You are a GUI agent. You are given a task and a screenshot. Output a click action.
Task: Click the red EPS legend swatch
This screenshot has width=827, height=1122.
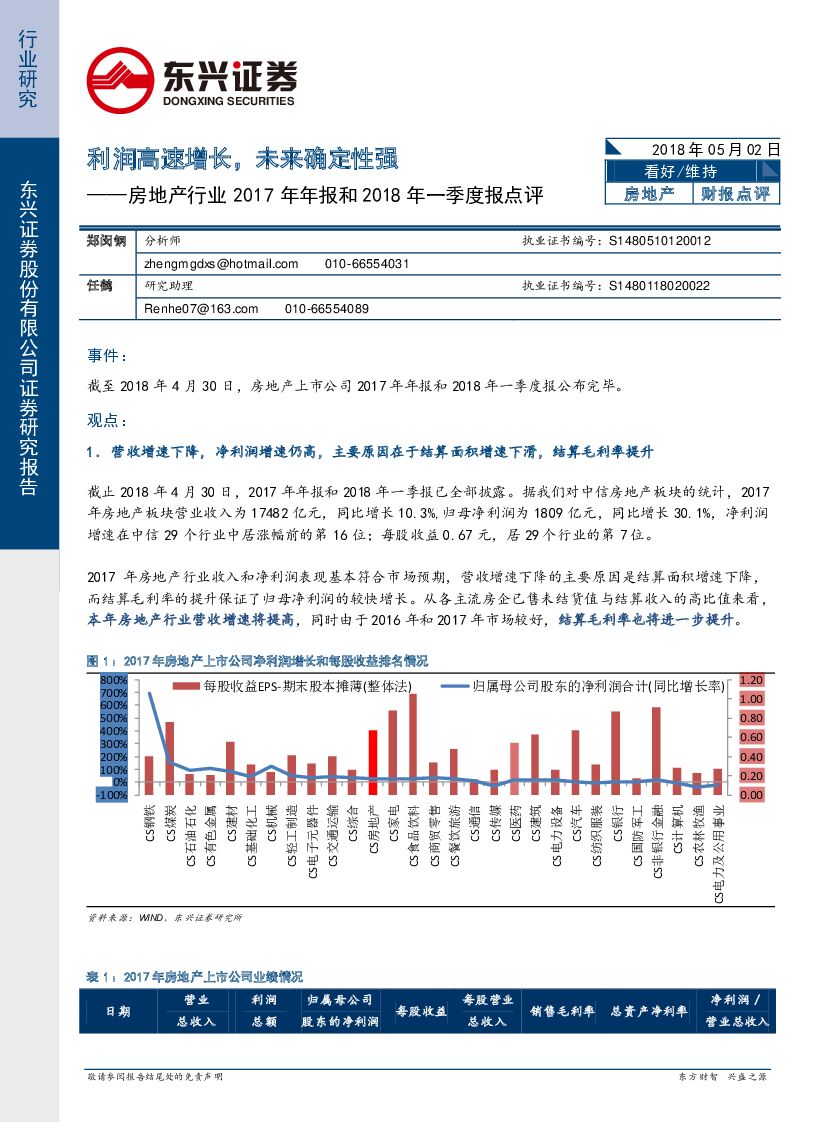pyautogui.click(x=185, y=686)
